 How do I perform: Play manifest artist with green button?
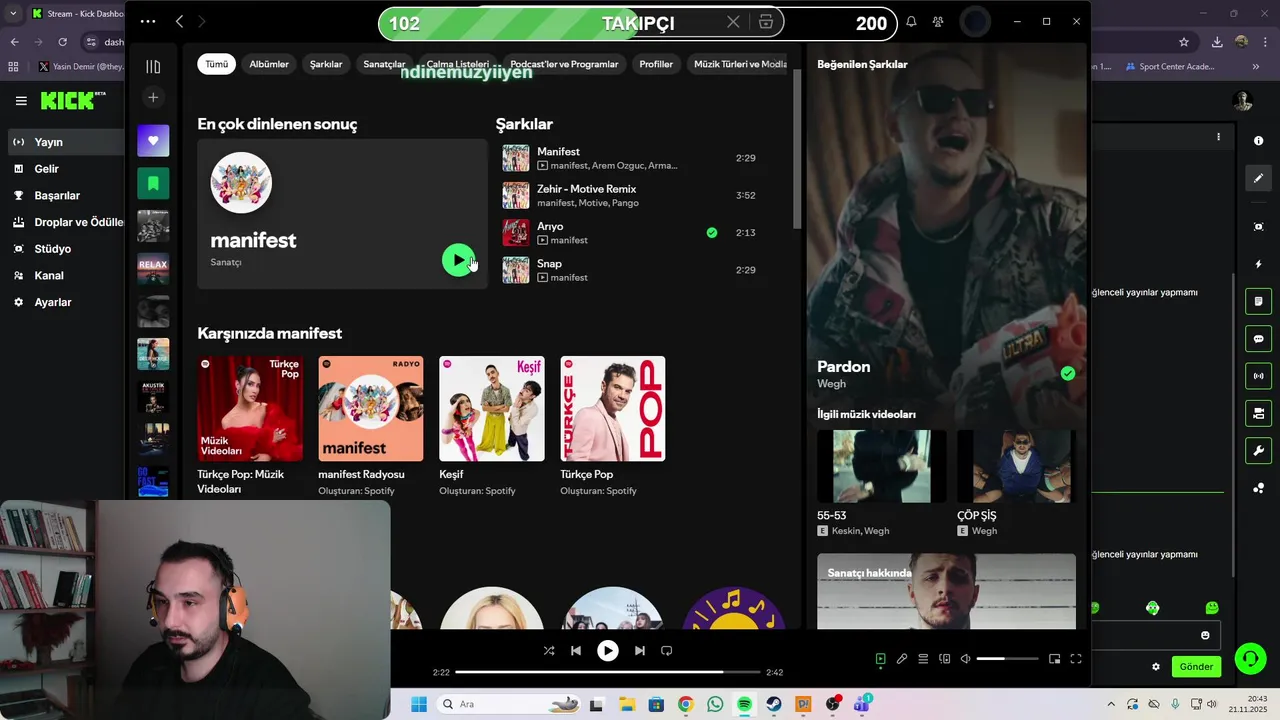tap(458, 260)
